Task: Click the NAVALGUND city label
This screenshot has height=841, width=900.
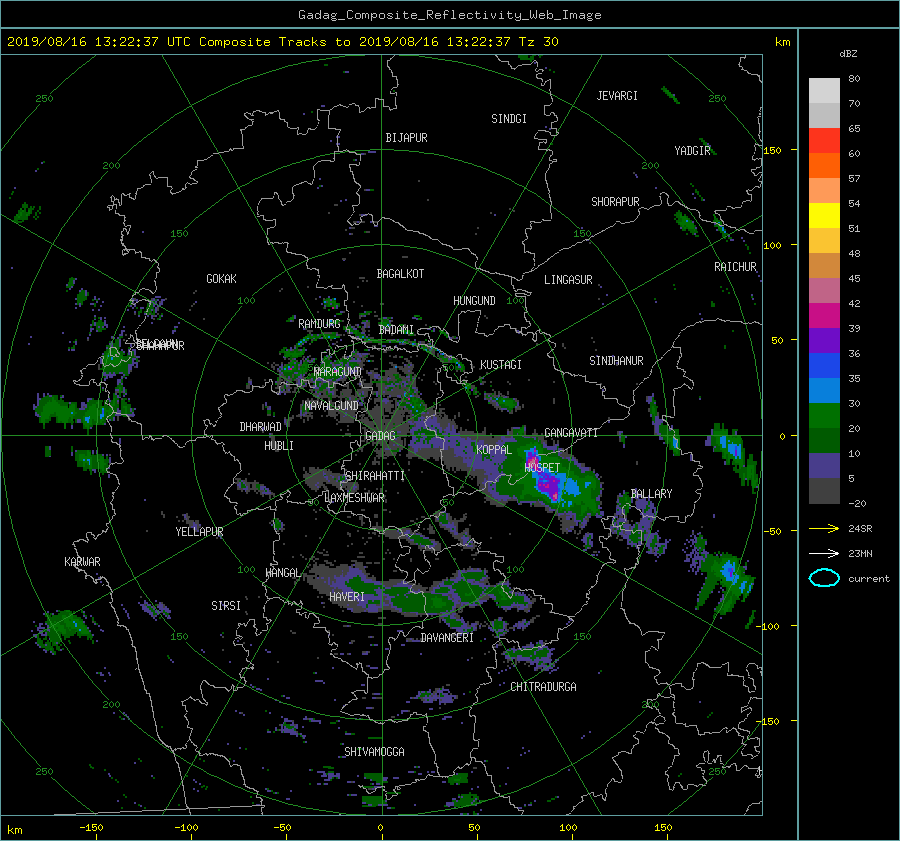Action: (x=331, y=405)
